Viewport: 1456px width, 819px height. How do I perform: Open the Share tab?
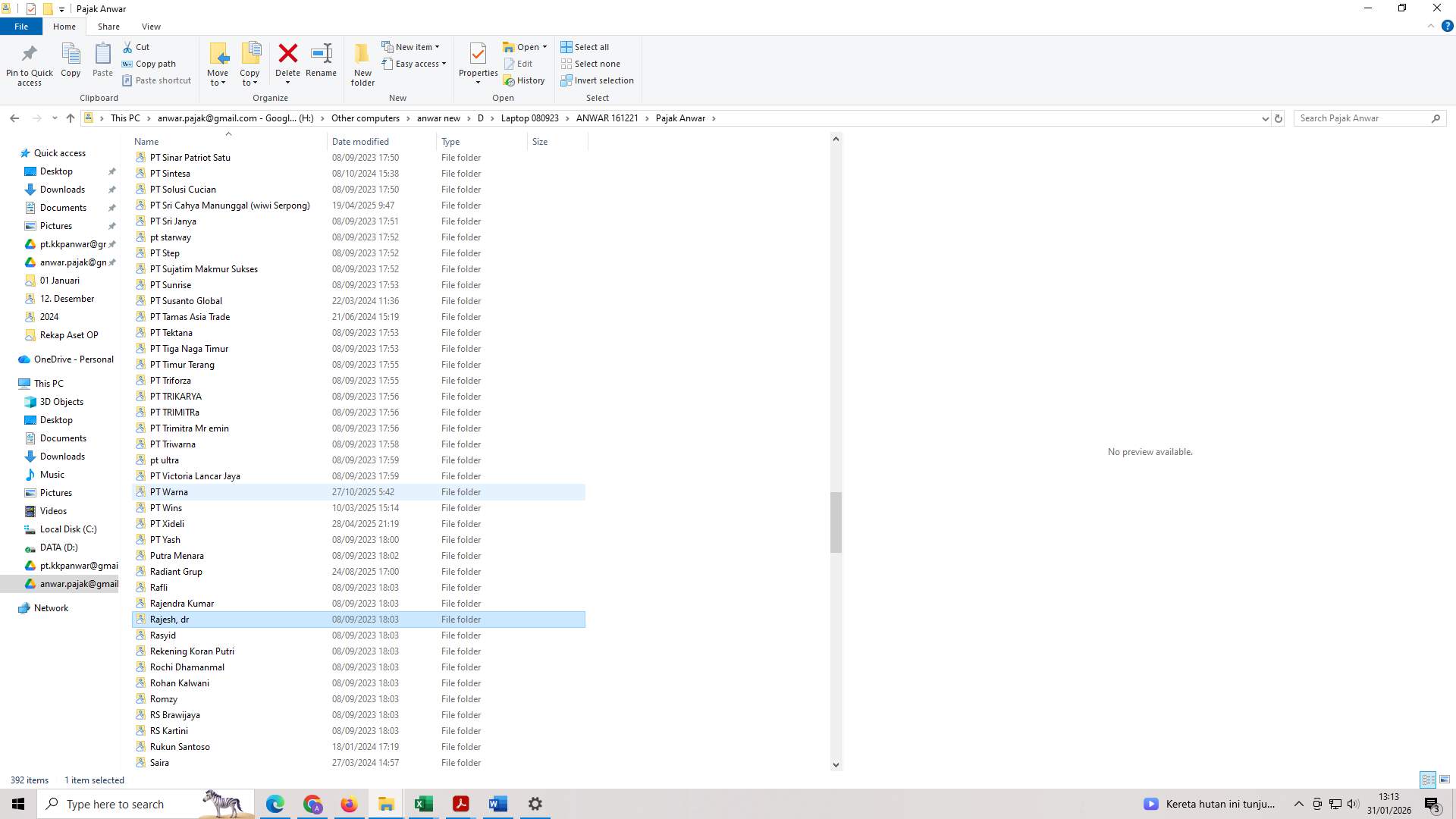pyautogui.click(x=108, y=26)
